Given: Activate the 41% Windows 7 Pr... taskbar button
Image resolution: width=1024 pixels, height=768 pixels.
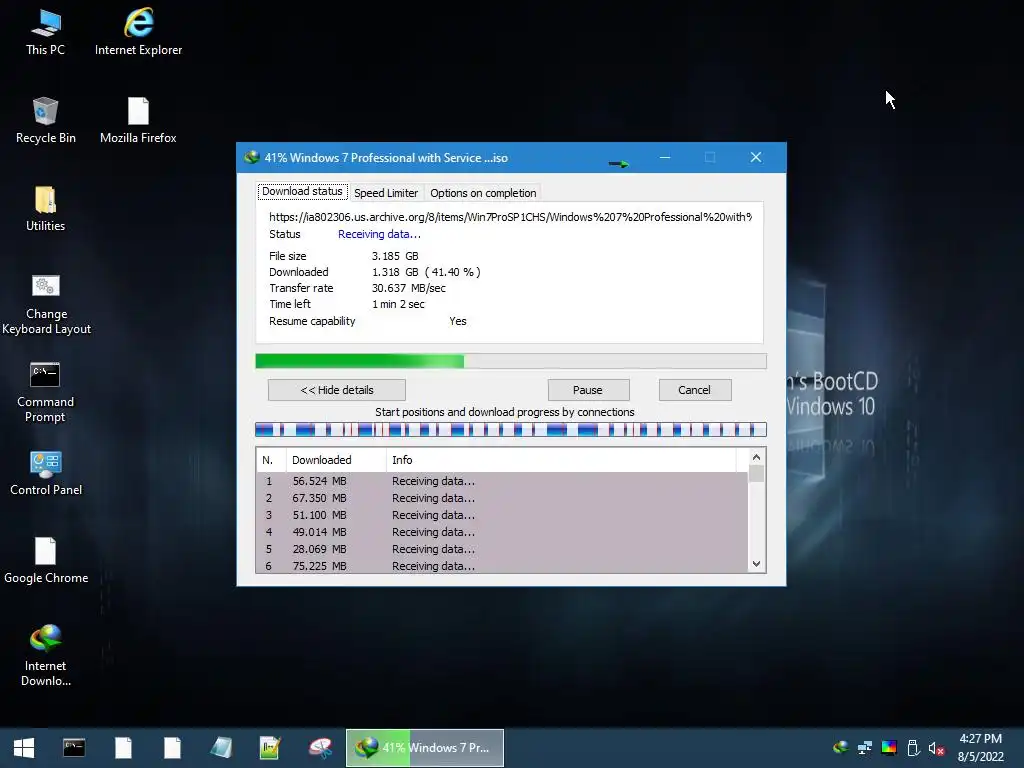Looking at the screenshot, I should coord(424,748).
